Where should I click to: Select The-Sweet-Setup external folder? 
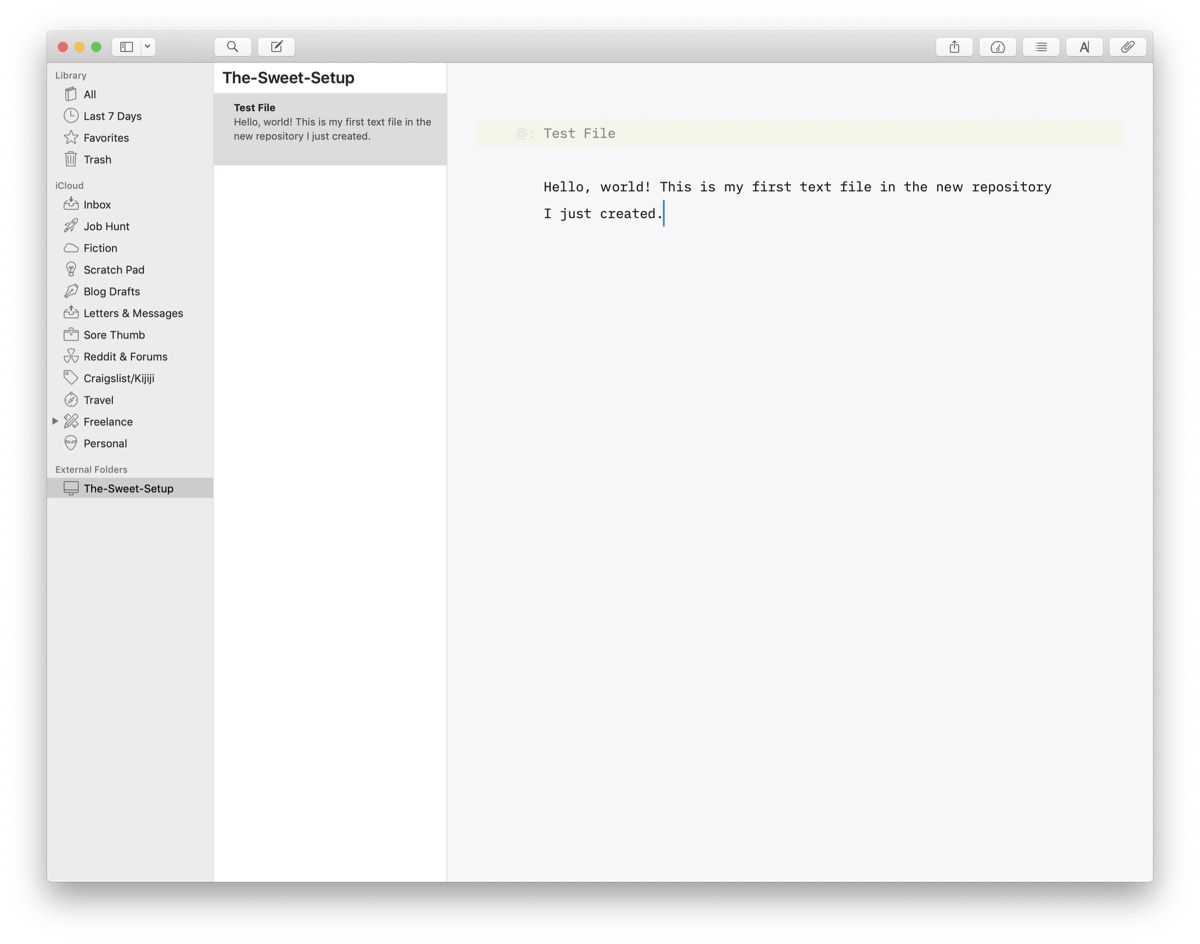click(x=130, y=489)
